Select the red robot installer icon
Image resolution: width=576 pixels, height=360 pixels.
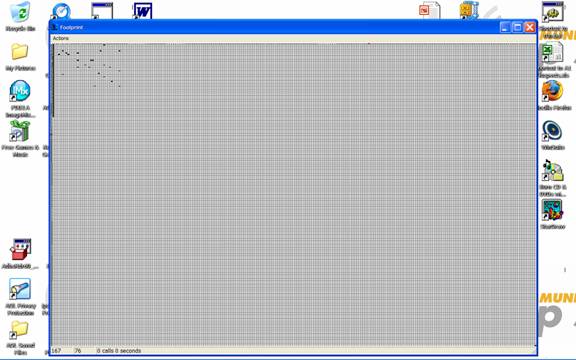pos(21,250)
